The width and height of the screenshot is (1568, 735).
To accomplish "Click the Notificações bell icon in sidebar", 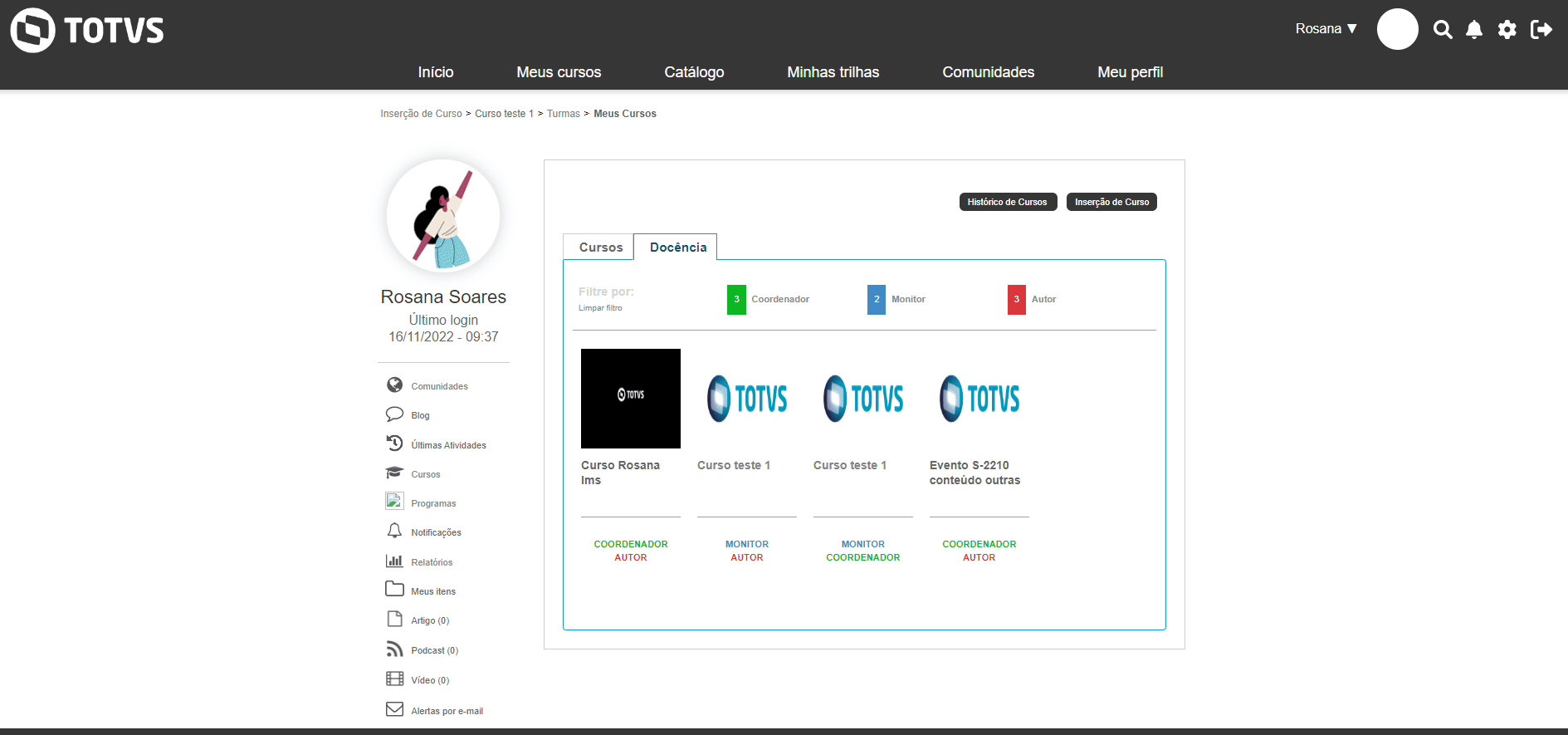I will 394,532.
